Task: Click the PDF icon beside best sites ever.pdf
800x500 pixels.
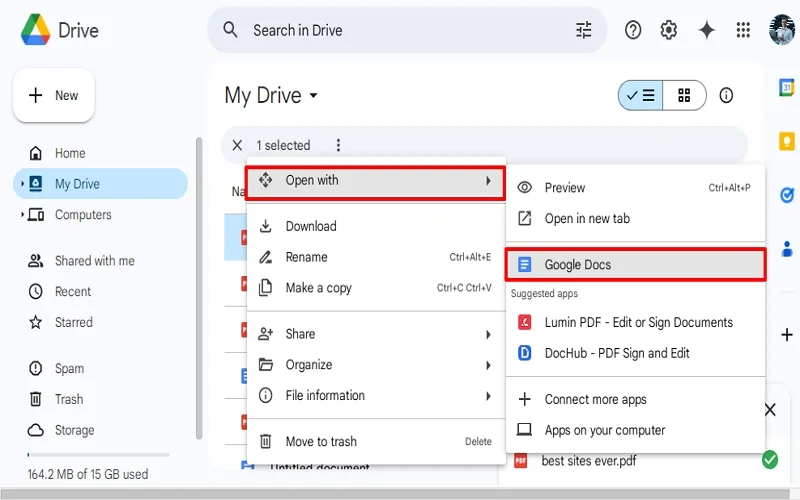Action: pyautogui.click(x=520, y=461)
